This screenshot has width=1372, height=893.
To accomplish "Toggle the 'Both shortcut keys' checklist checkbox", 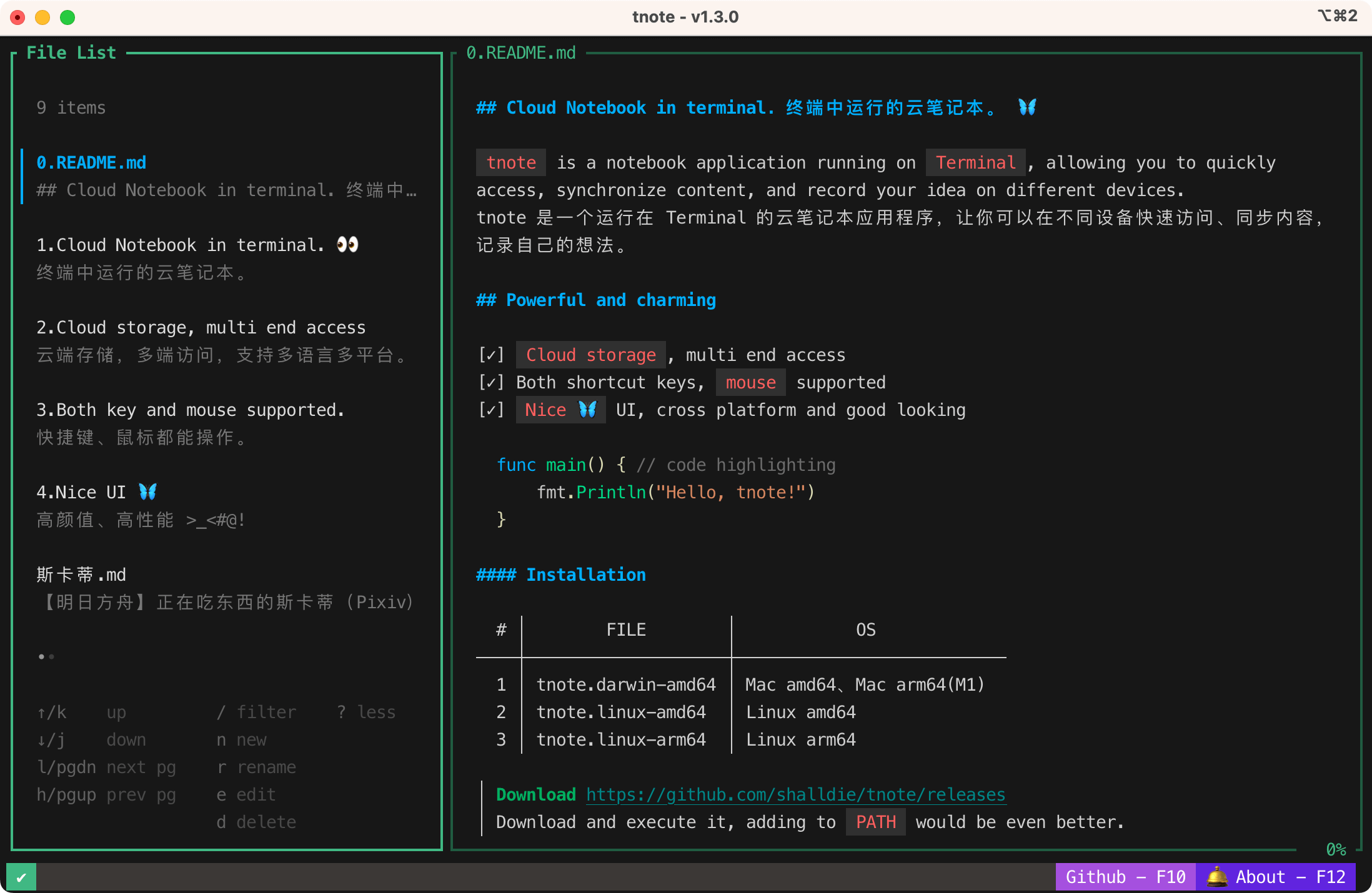I will [491, 382].
